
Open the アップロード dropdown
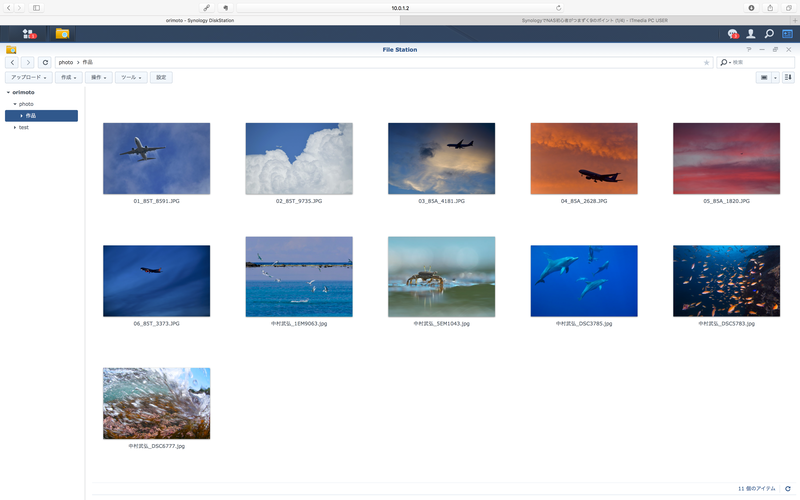tap(29, 78)
